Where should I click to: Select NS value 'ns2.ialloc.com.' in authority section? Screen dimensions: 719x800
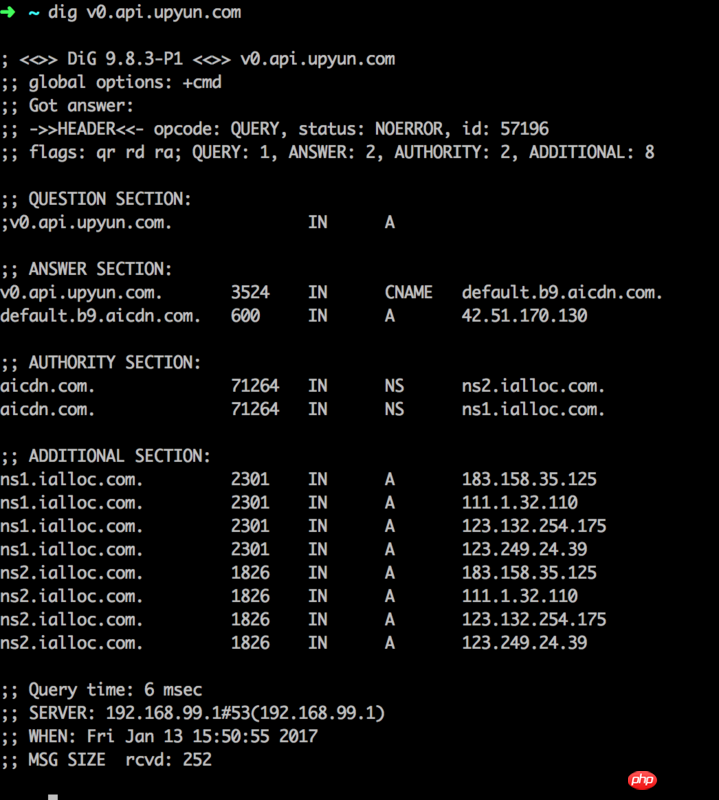[533, 386]
